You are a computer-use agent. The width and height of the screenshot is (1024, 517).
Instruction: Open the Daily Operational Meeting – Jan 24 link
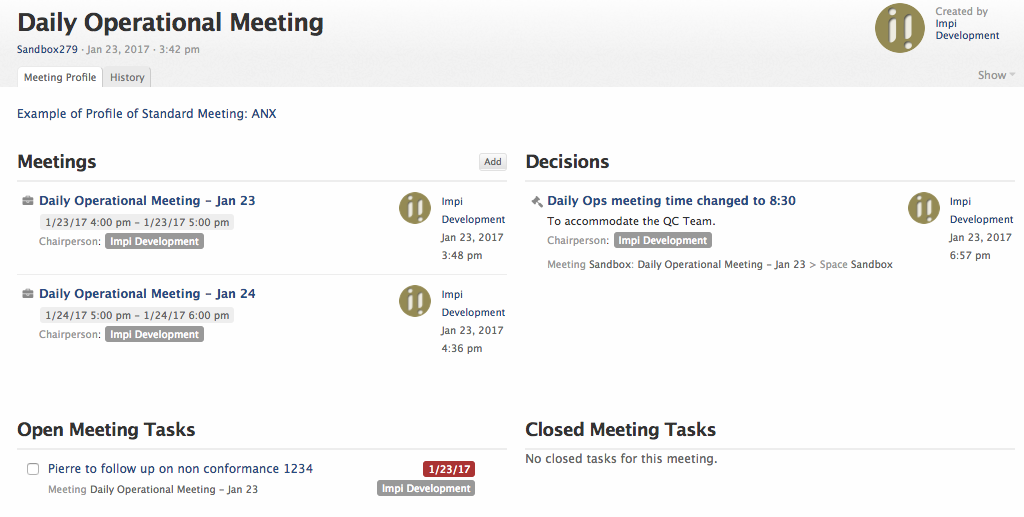(x=147, y=294)
